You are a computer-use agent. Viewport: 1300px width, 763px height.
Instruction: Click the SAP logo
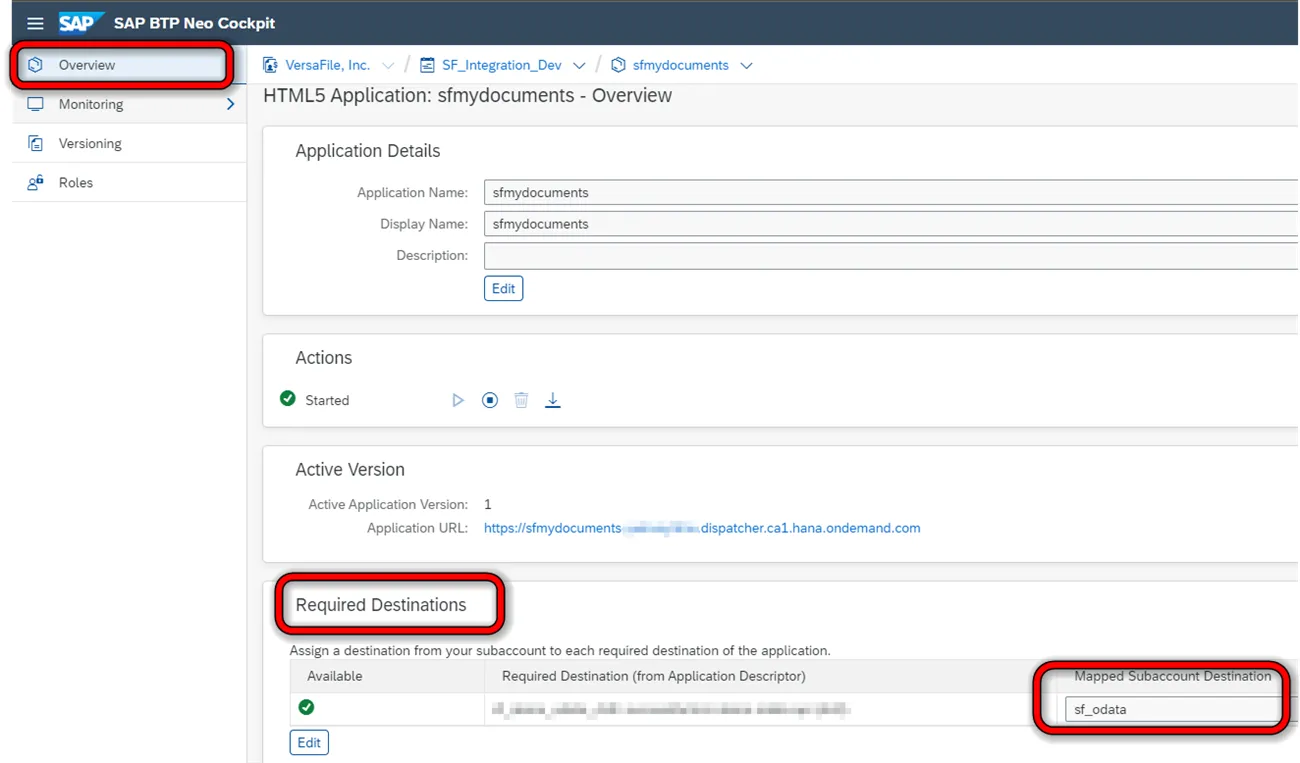82,23
